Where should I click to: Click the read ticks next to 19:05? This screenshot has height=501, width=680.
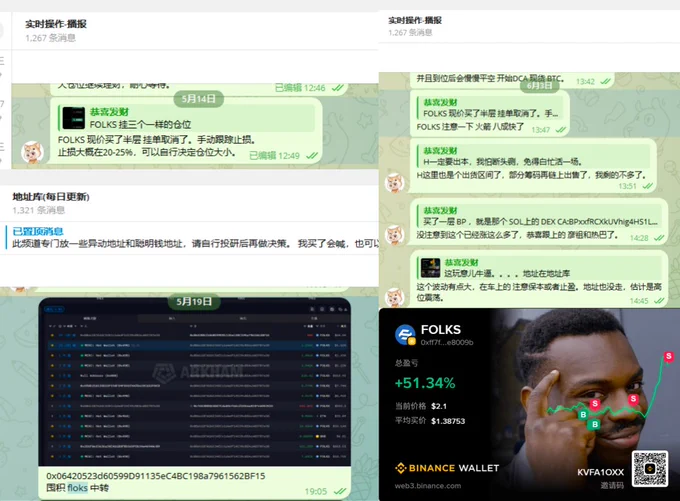pos(340,491)
